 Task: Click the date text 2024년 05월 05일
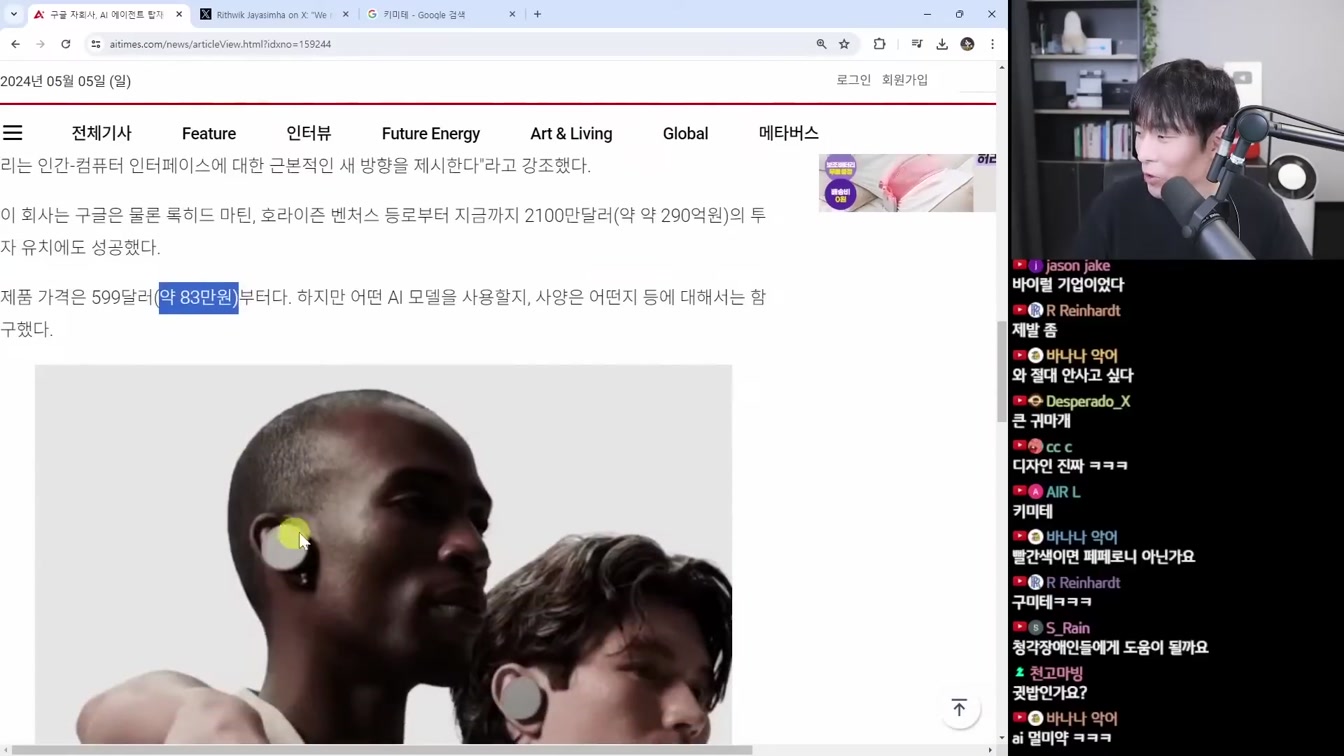66,81
